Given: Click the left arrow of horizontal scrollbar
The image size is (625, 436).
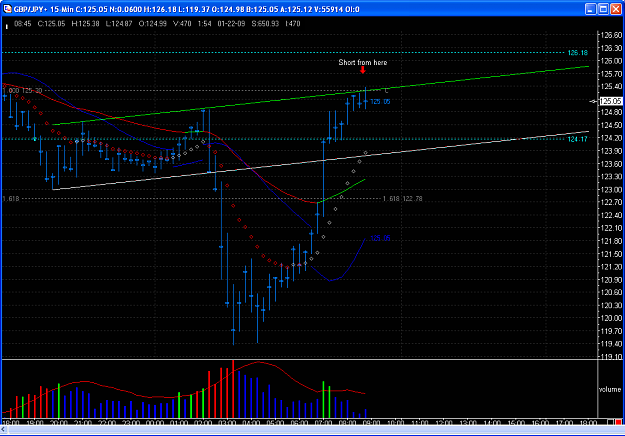Looking at the screenshot, I should click(x=4, y=430).
